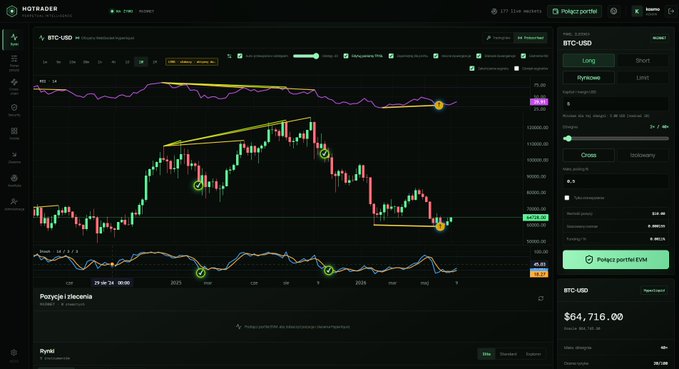
Task: Click the green checkmark signal on price near 110000
Action: click(x=324, y=154)
